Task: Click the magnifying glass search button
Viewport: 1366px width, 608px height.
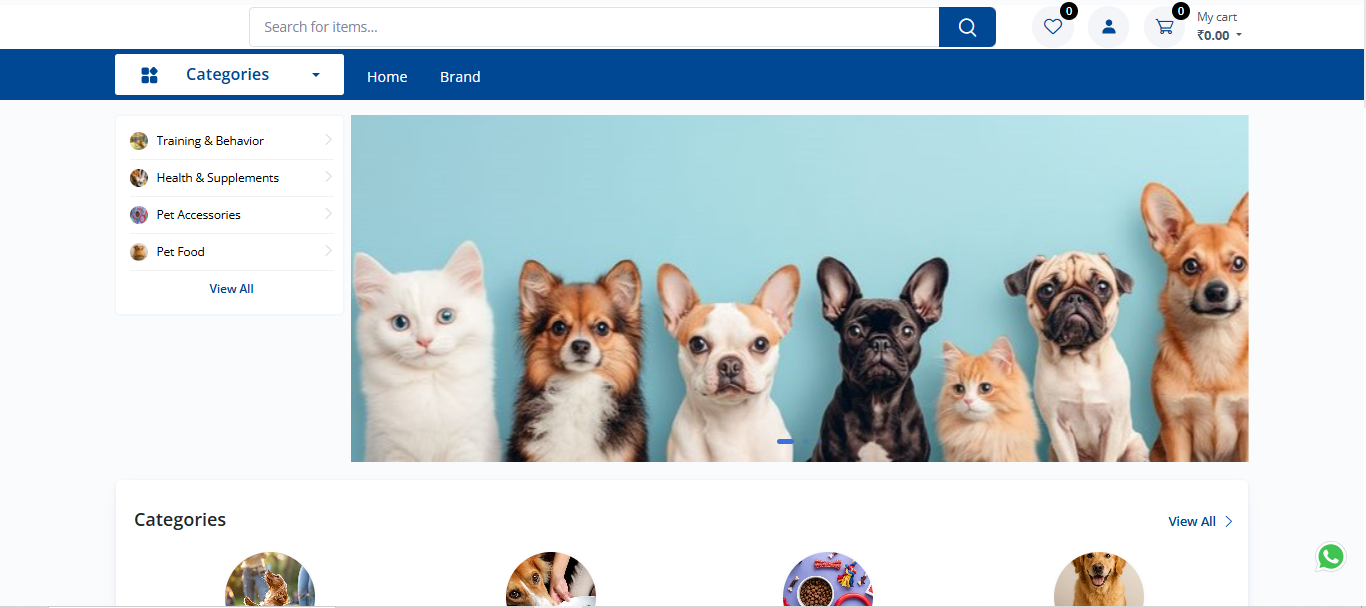Action: pos(967,27)
